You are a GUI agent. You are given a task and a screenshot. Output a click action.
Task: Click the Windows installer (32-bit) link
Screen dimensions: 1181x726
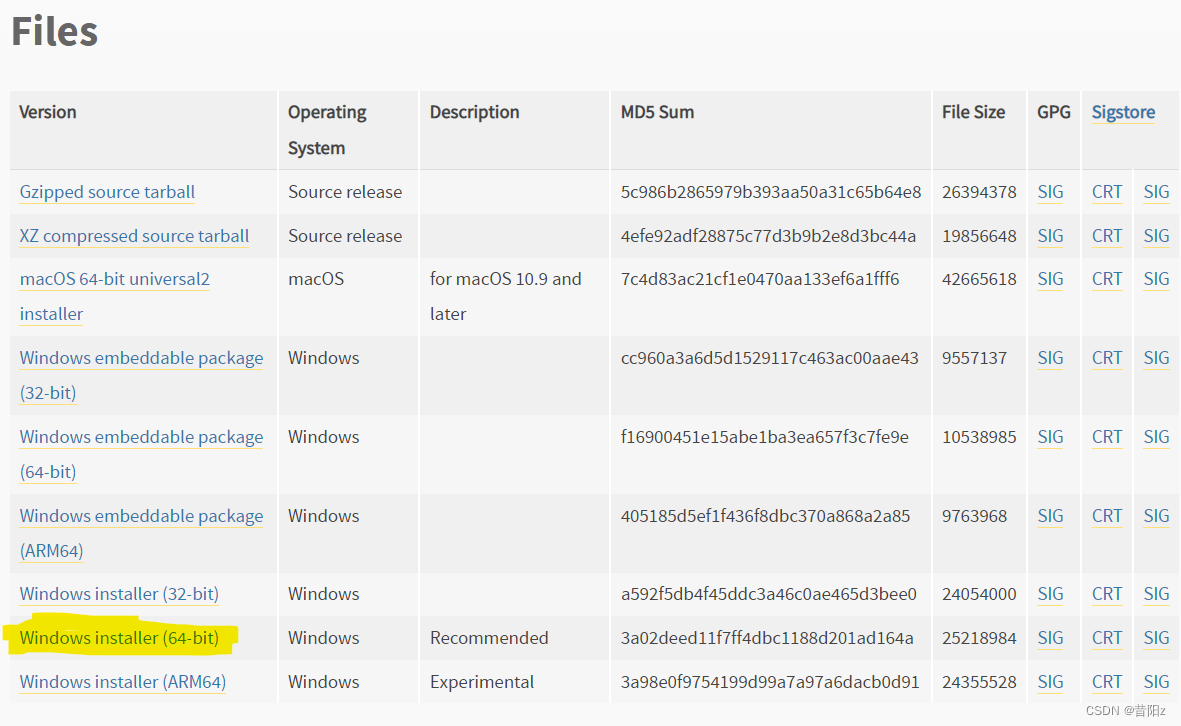(x=119, y=594)
